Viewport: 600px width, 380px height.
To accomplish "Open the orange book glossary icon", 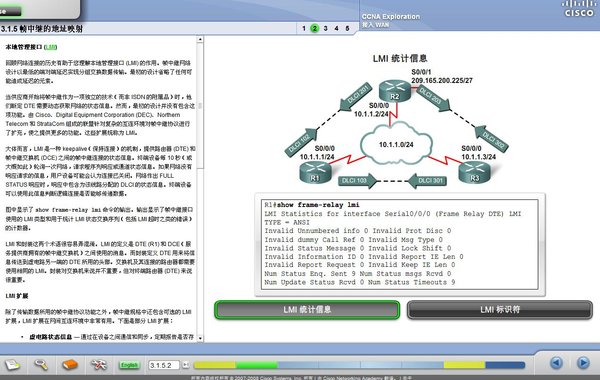I will pyautogui.click(x=70, y=364).
